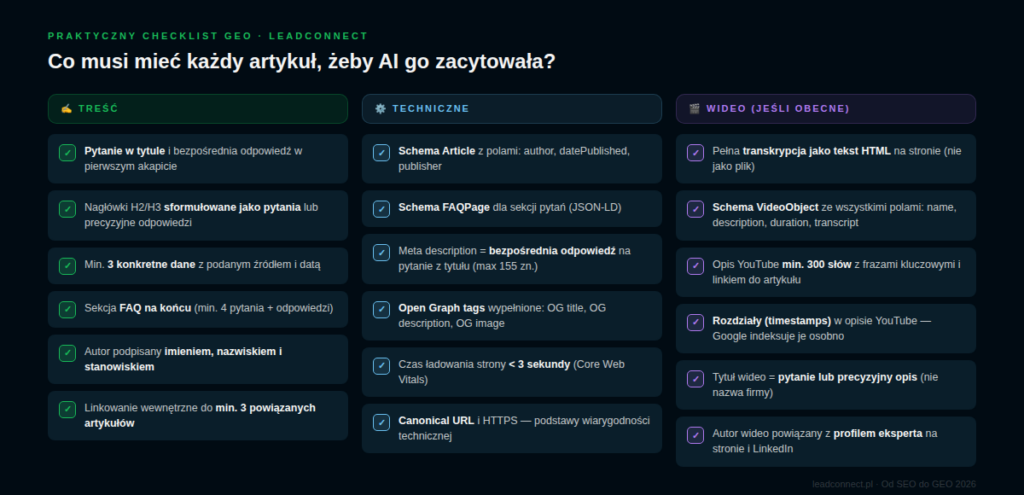The width and height of the screenshot is (1024, 495).
Task: Uncheck the 'Nagłówki H2/H3' checkbox
Action: tap(67, 209)
